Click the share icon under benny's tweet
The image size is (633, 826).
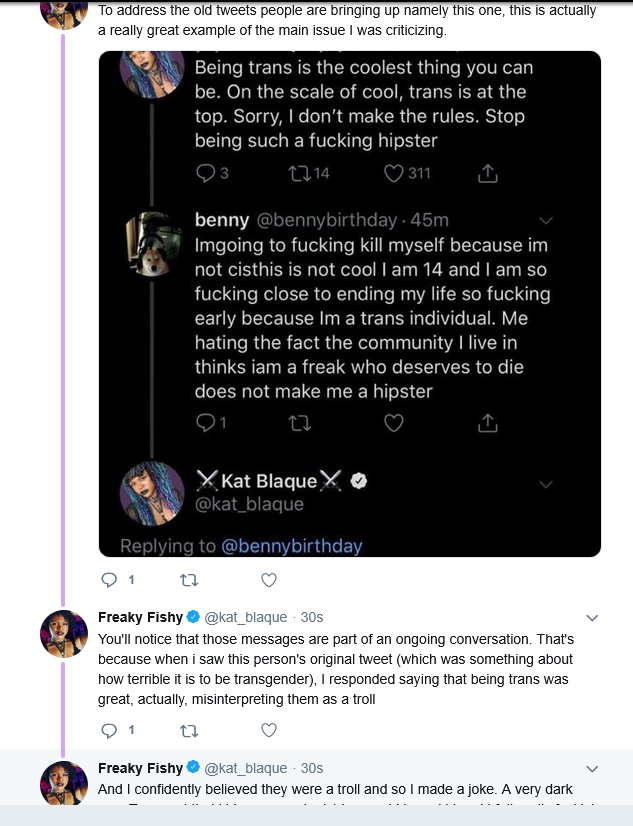[488, 424]
